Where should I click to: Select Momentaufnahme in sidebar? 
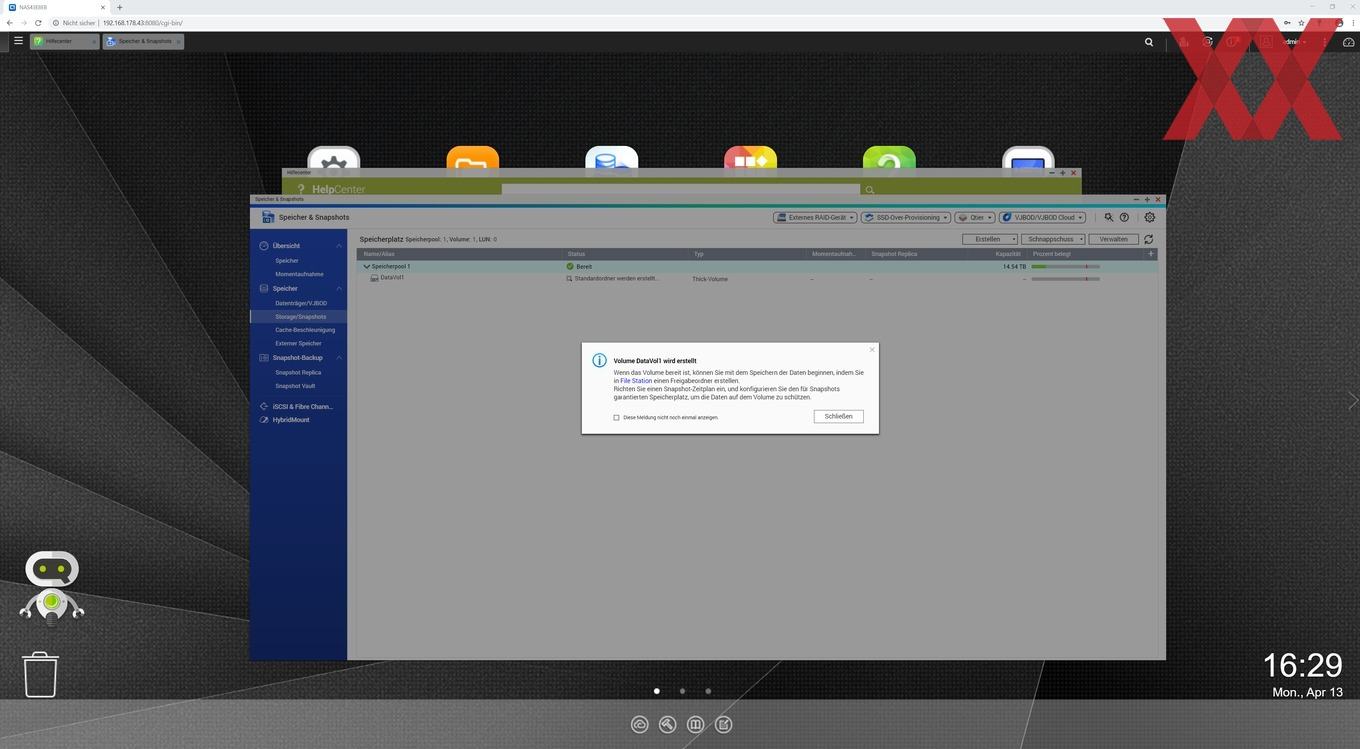pyautogui.click(x=299, y=274)
